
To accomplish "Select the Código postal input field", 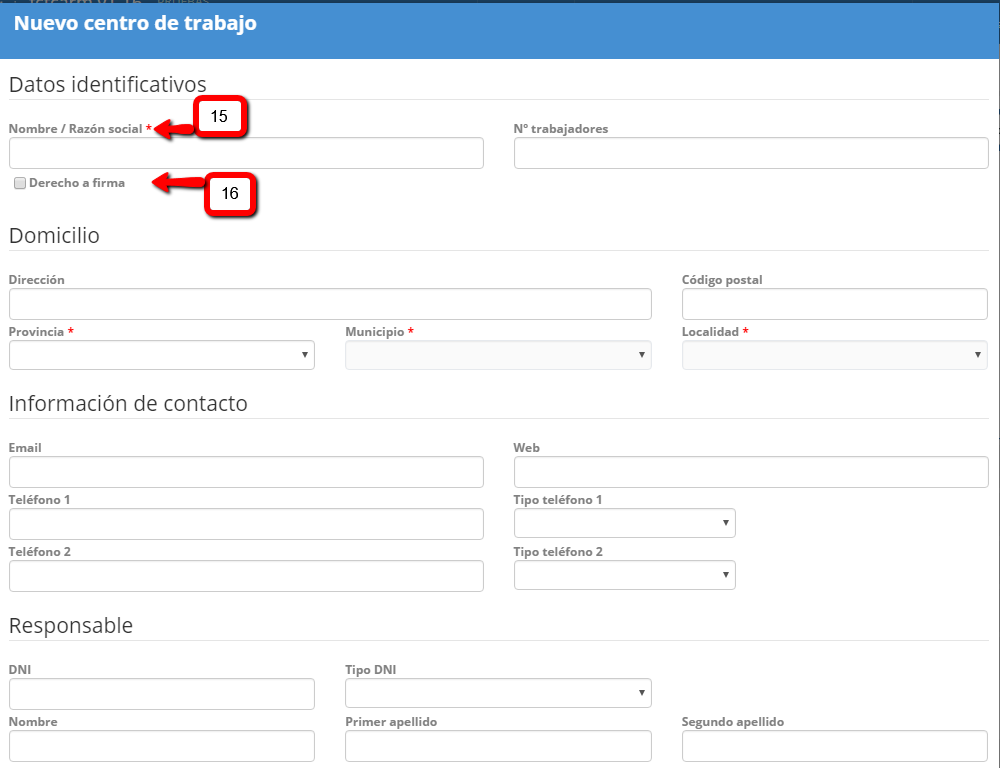I will [834, 304].
